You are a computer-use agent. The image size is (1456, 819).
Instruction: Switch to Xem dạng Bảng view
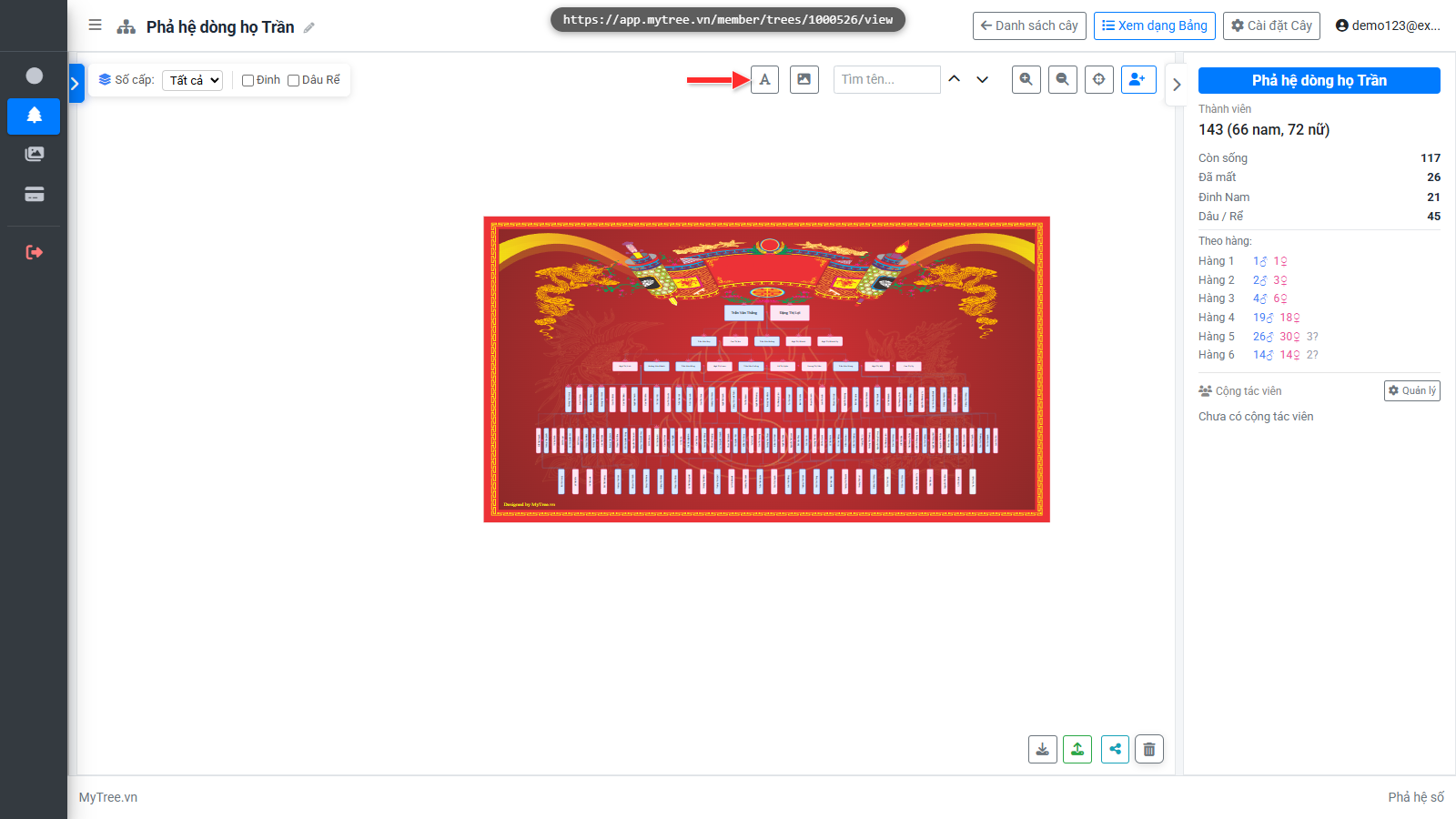(1155, 25)
